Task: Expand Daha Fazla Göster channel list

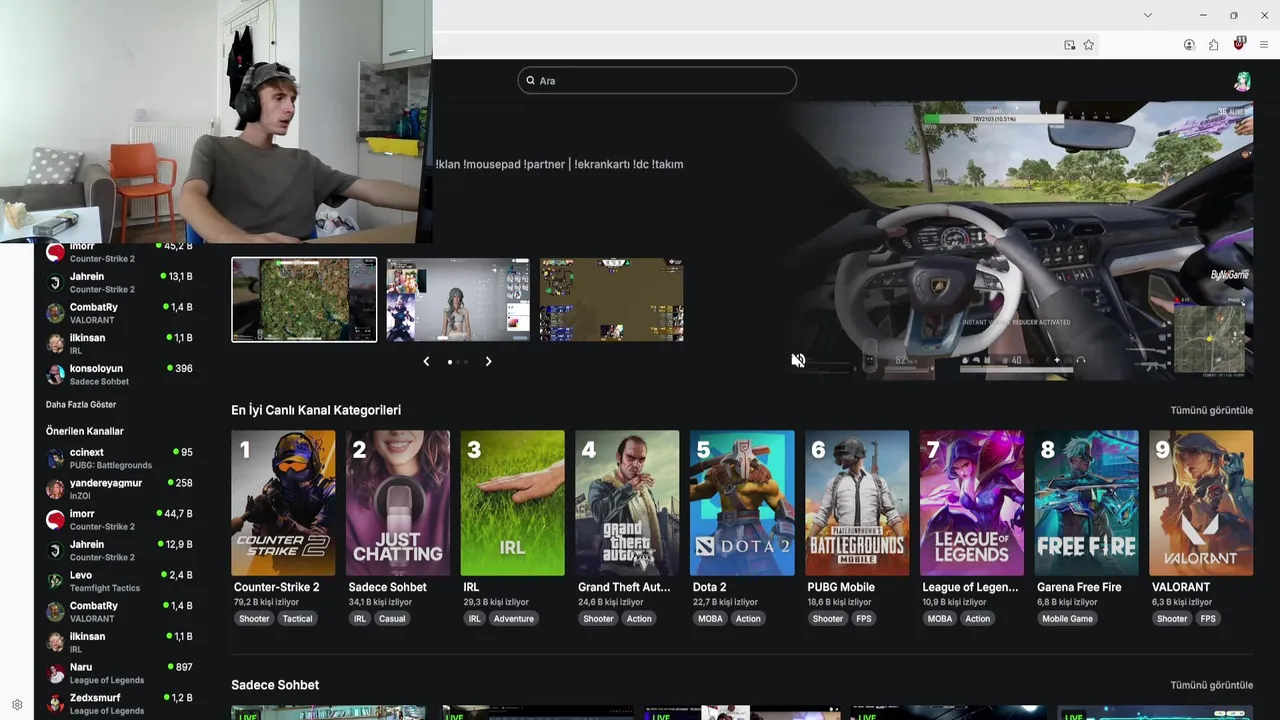Action: click(81, 405)
